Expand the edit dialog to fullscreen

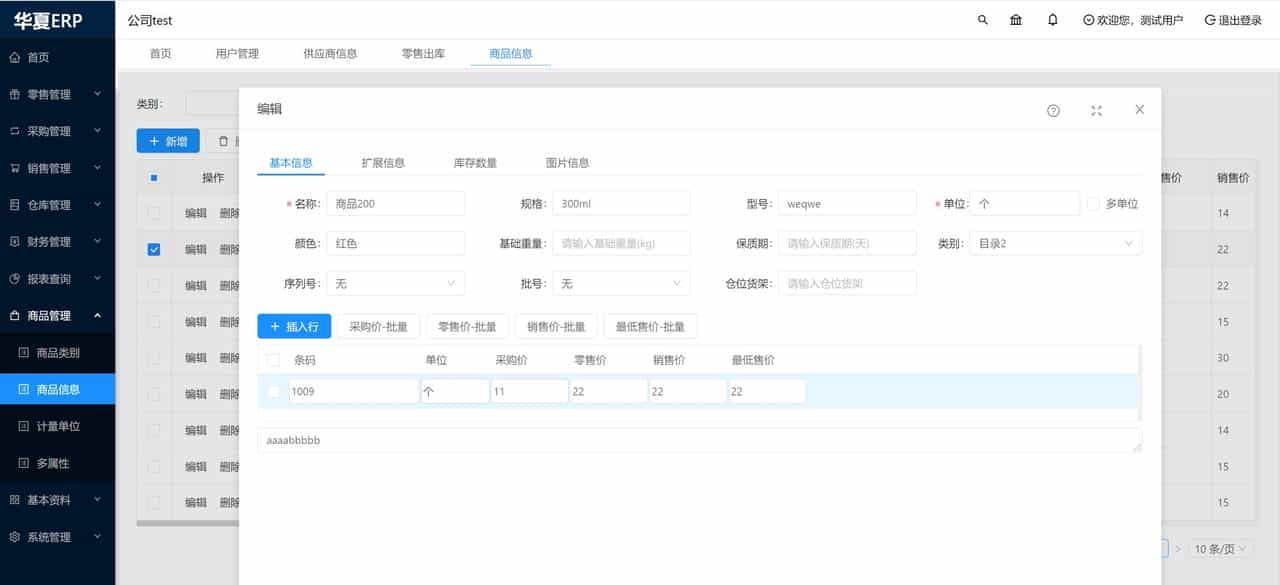(1096, 110)
